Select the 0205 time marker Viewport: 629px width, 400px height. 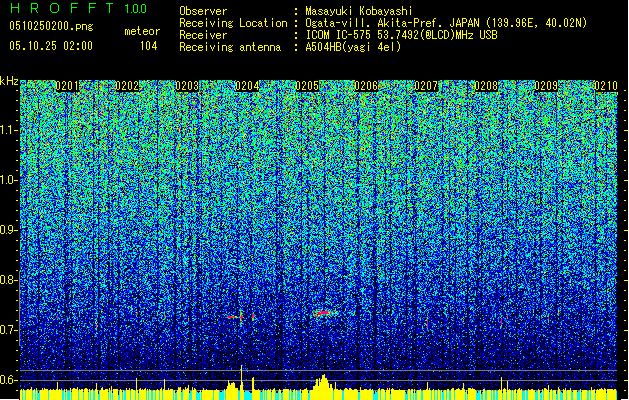tap(307, 86)
